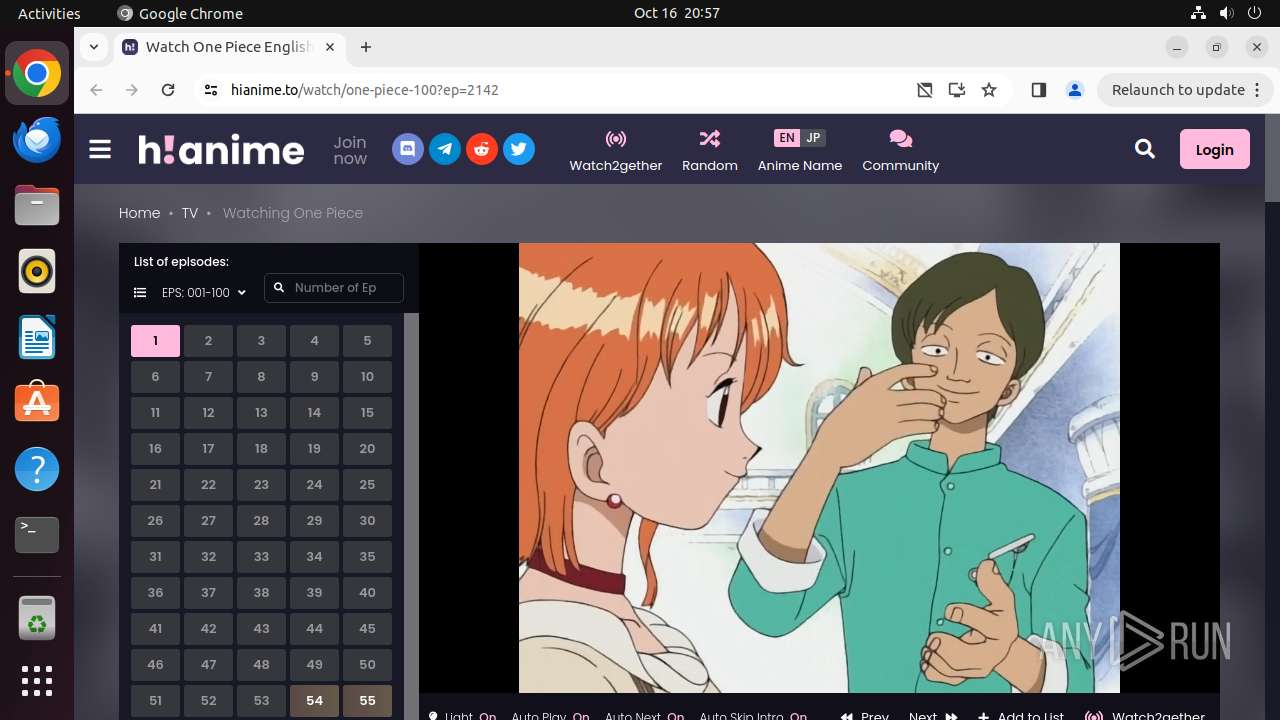
Task: Toggle Auto Next setting
Action: (644, 715)
